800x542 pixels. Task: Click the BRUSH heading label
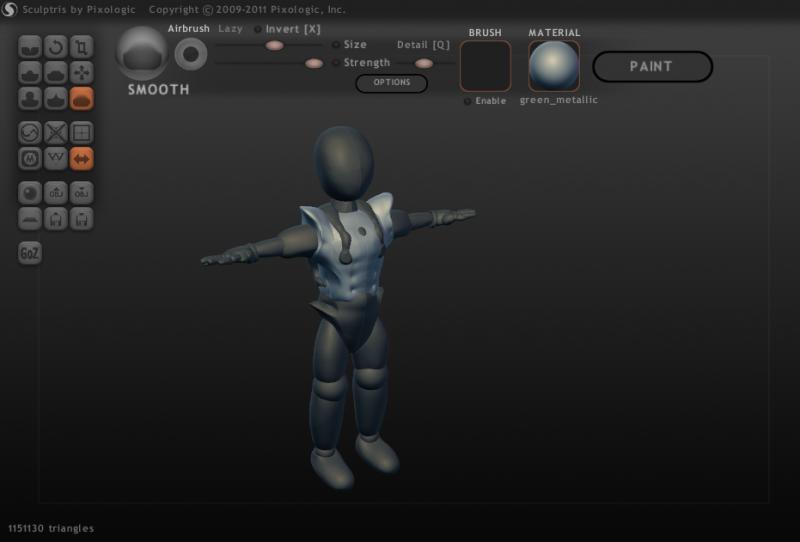(x=485, y=33)
